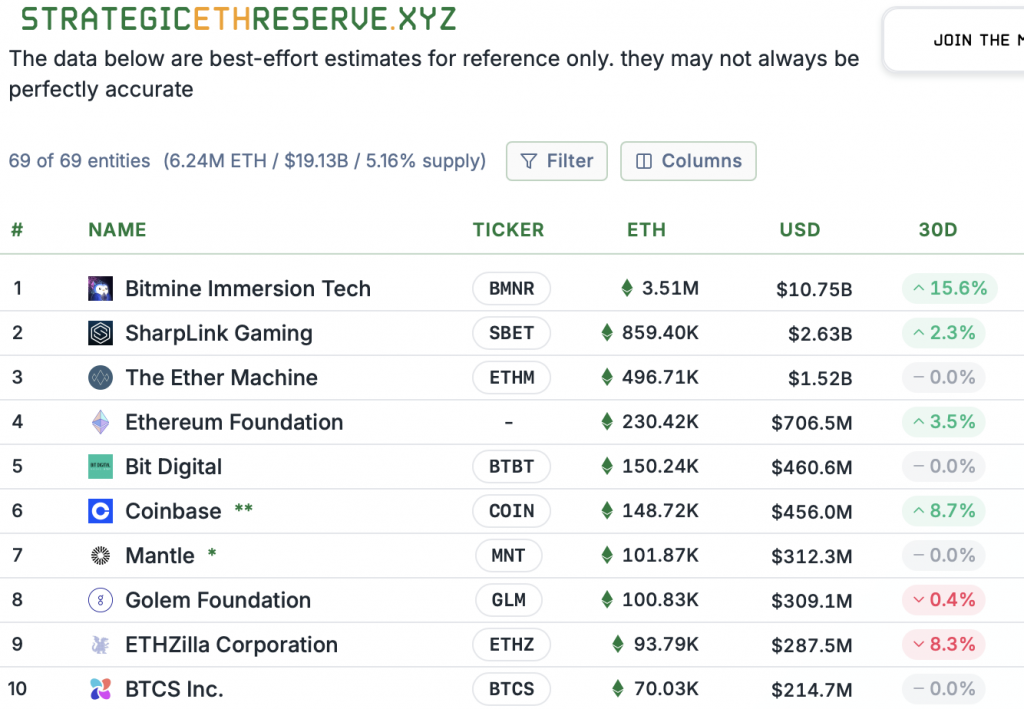Select the Mantle logo icon
The image size is (1024, 709).
point(99,555)
